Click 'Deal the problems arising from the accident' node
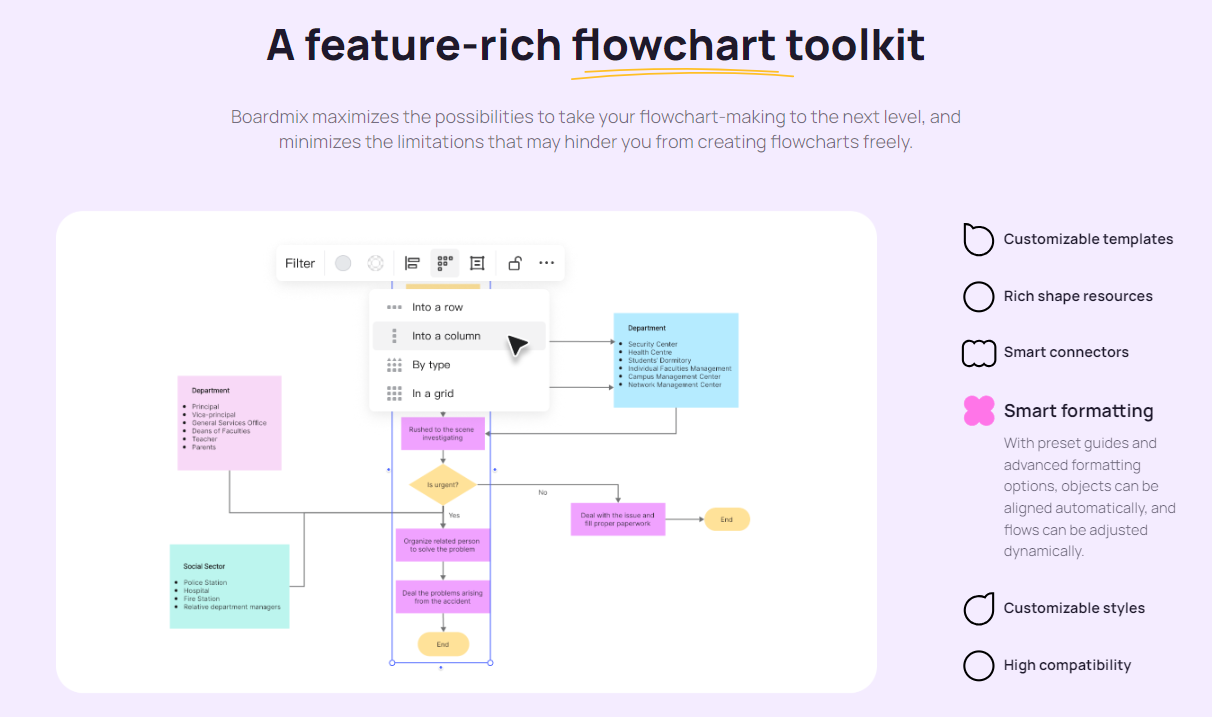Screen dimensions: 1212x717 pyautogui.click(x=443, y=597)
